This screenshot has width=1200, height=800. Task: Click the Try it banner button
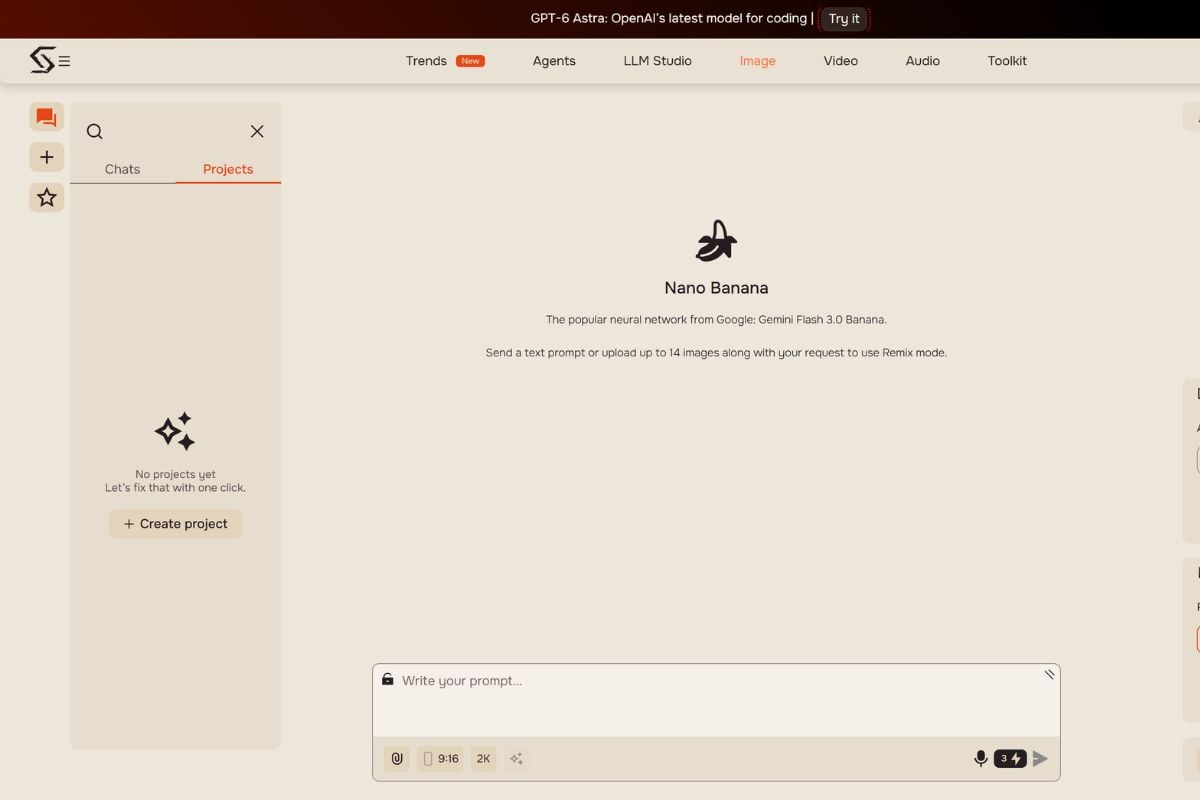844,18
